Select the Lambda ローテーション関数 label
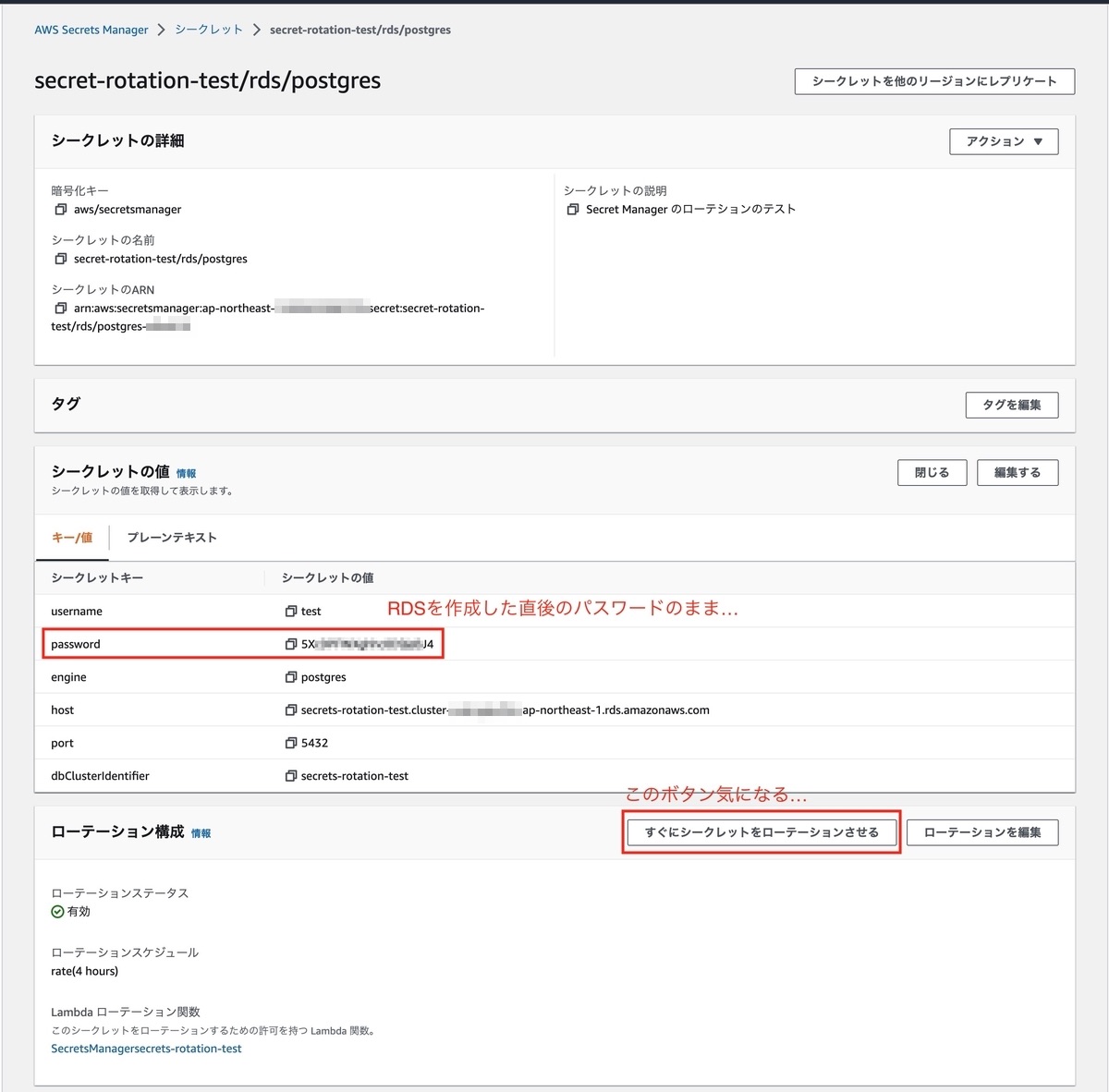This screenshot has width=1109, height=1092. tap(126, 1012)
